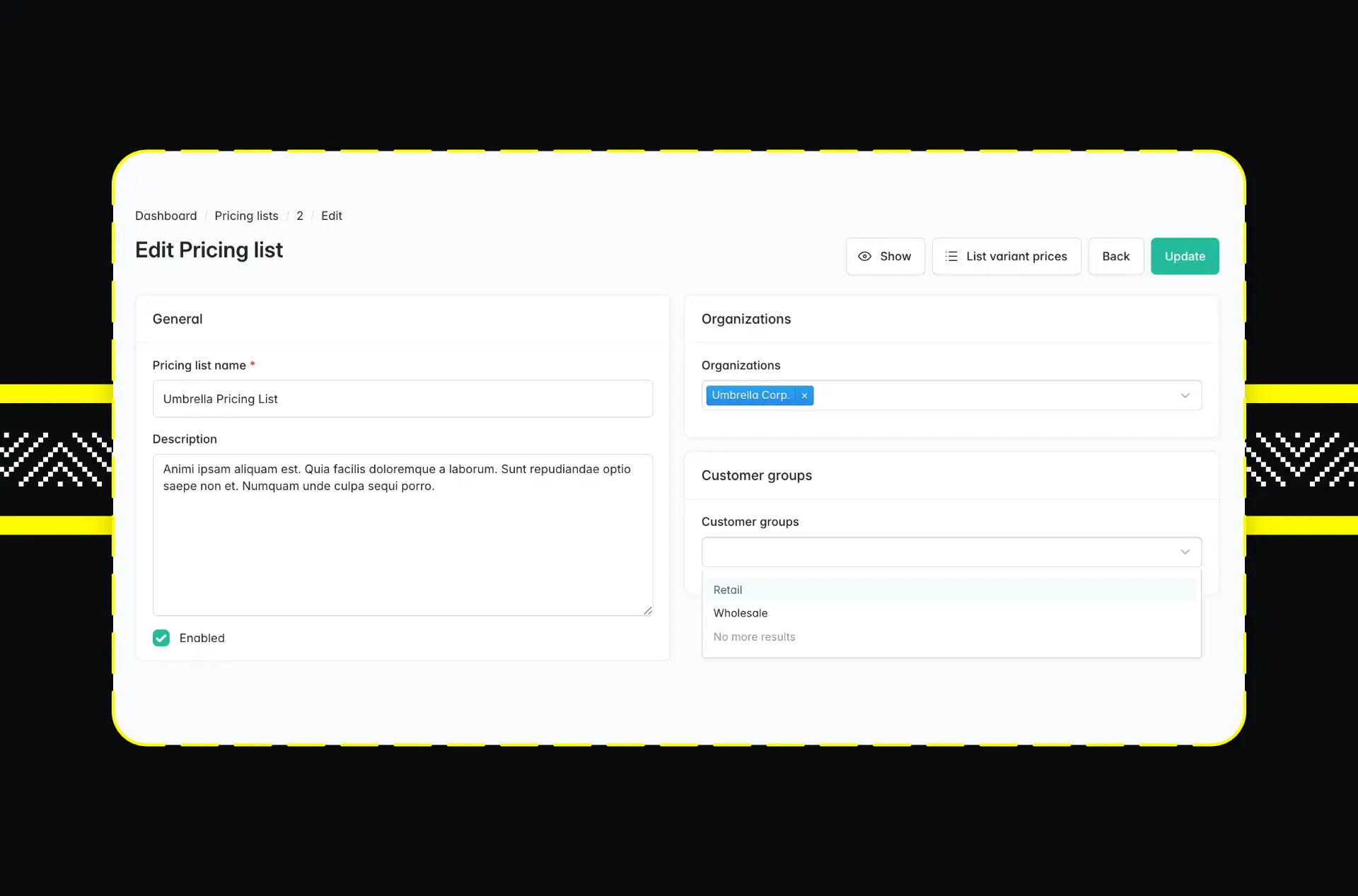Click the Umbrella Corp. organization tag
The width and height of the screenshot is (1358, 896).
(x=750, y=395)
